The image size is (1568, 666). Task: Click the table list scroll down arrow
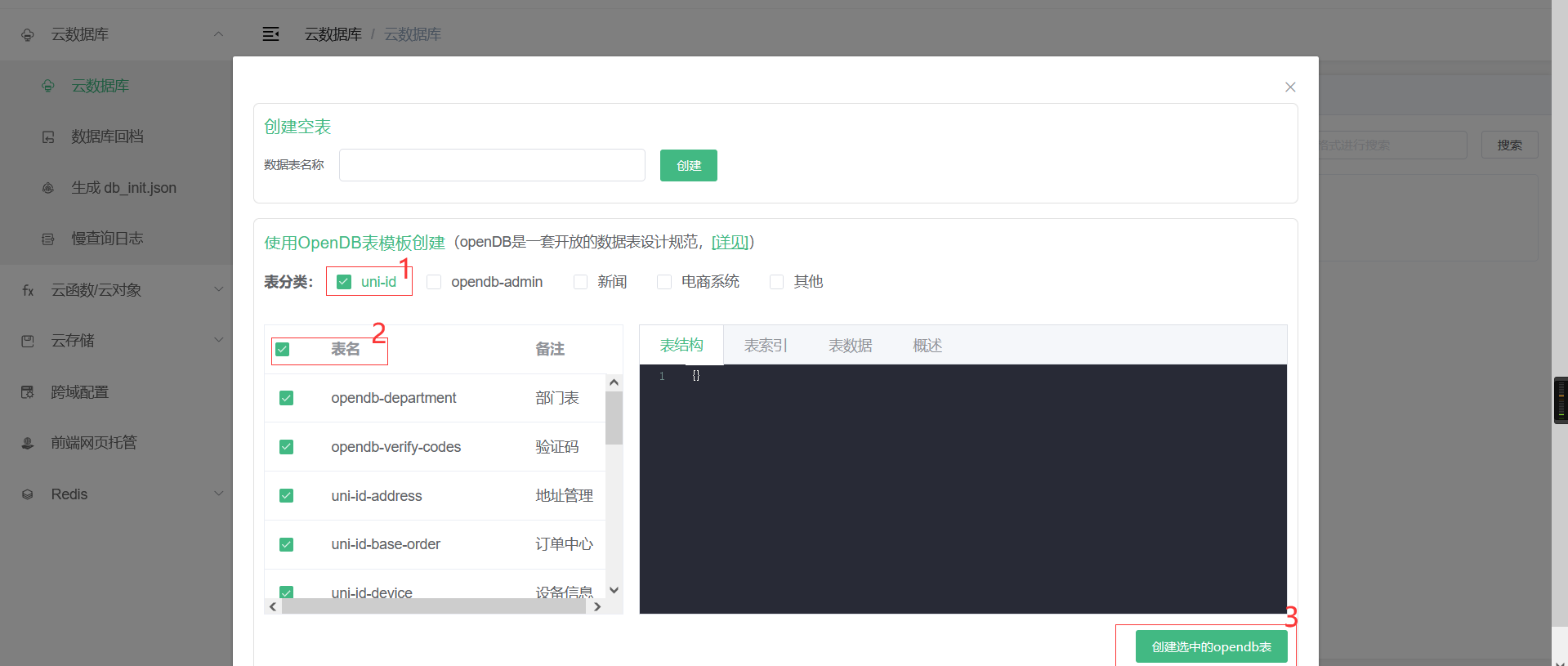click(x=614, y=590)
